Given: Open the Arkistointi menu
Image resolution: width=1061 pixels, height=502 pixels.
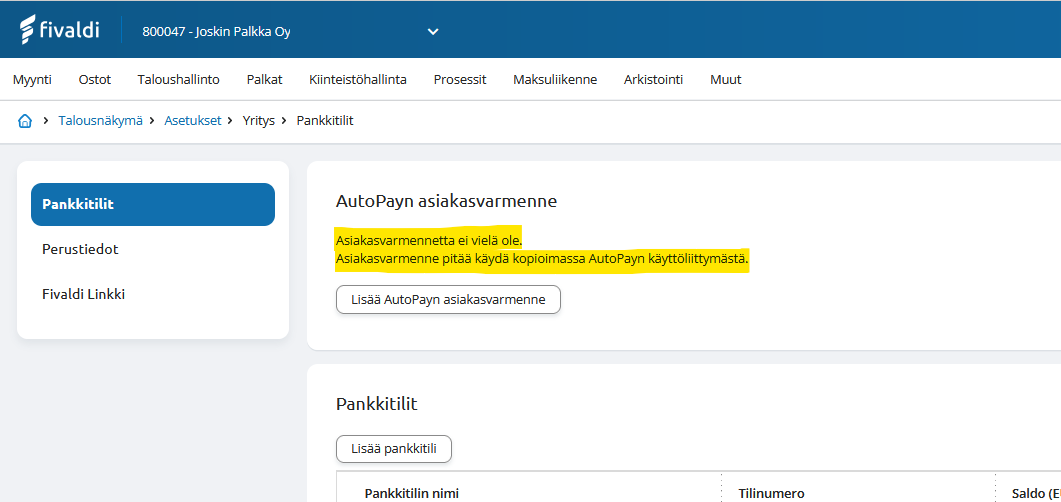Looking at the screenshot, I should (654, 80).
